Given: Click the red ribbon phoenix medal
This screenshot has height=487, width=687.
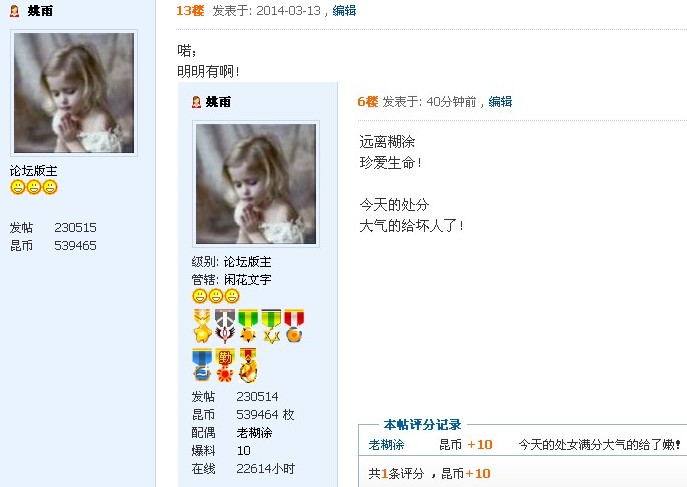Looking at the screenshot, I should coord(248,365).
